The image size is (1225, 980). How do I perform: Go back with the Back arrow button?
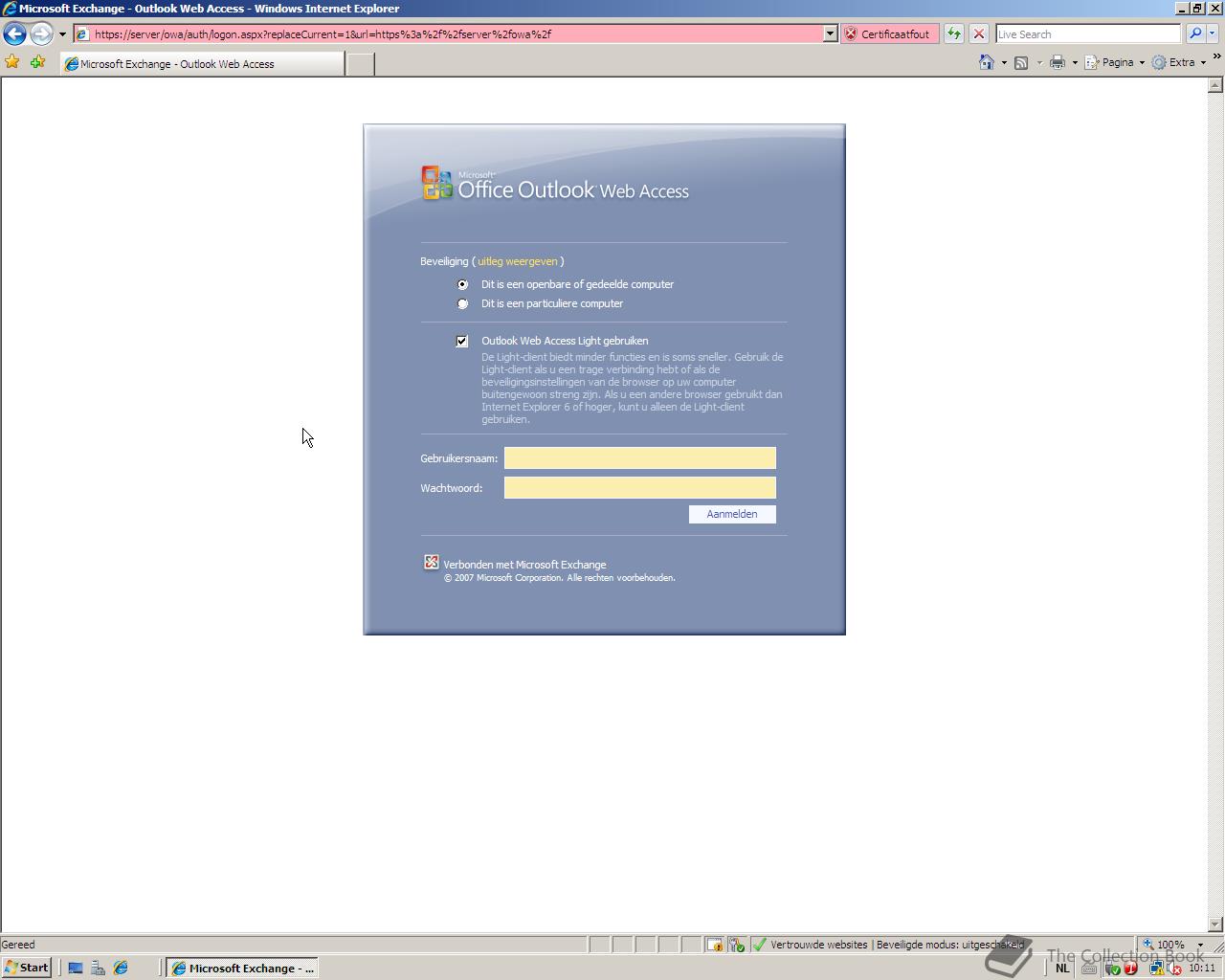point(14,34)
